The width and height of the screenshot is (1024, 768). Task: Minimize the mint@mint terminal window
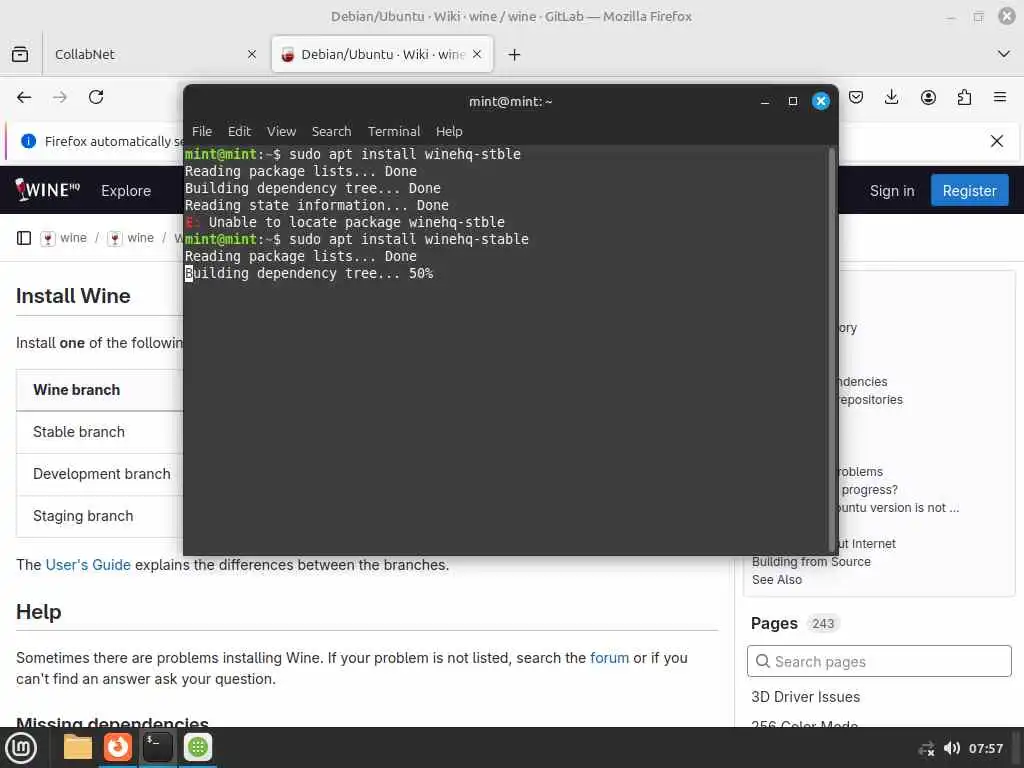(765, 101)
